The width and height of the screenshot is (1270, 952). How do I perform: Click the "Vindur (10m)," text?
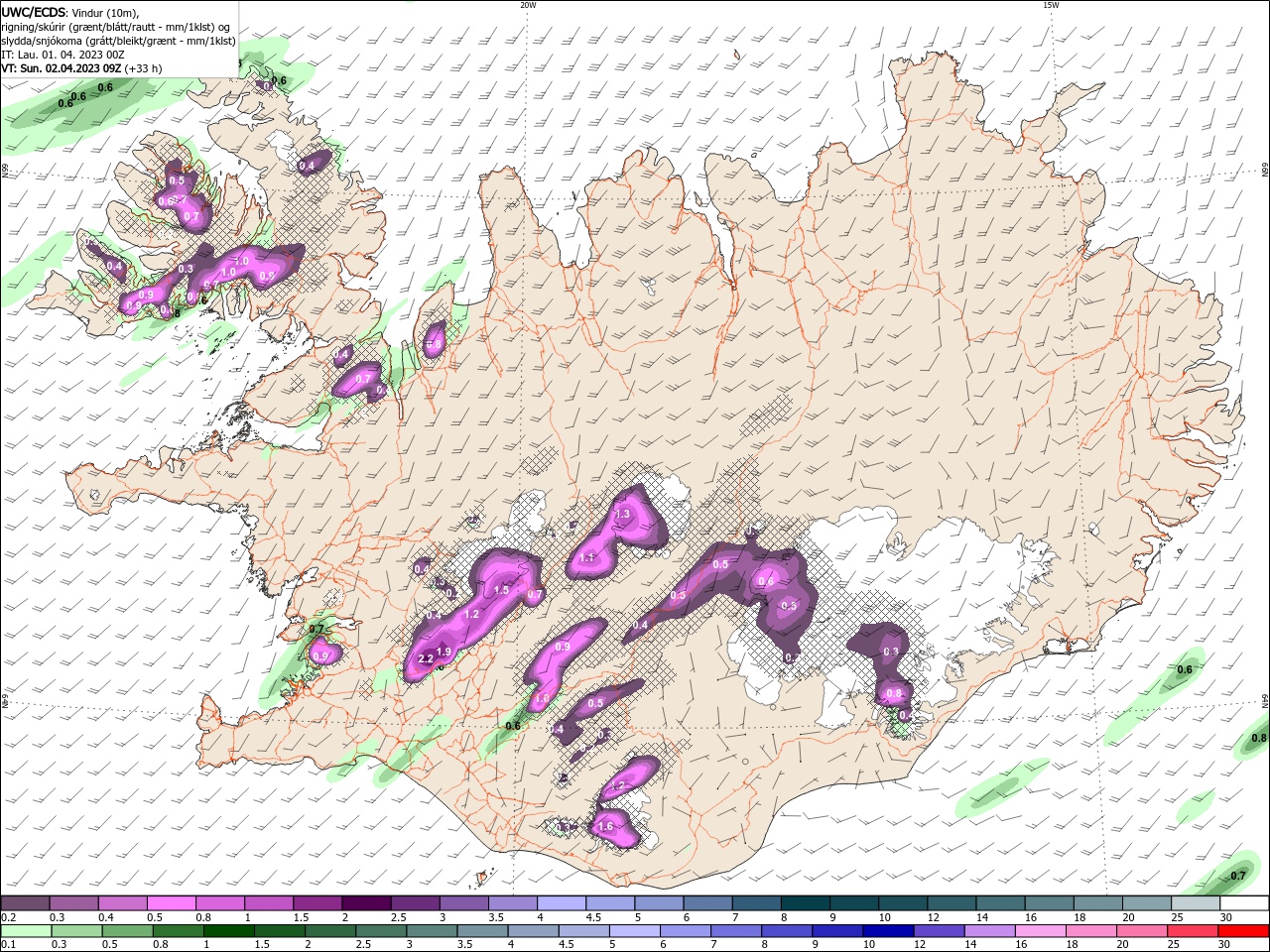pos(106,12)
